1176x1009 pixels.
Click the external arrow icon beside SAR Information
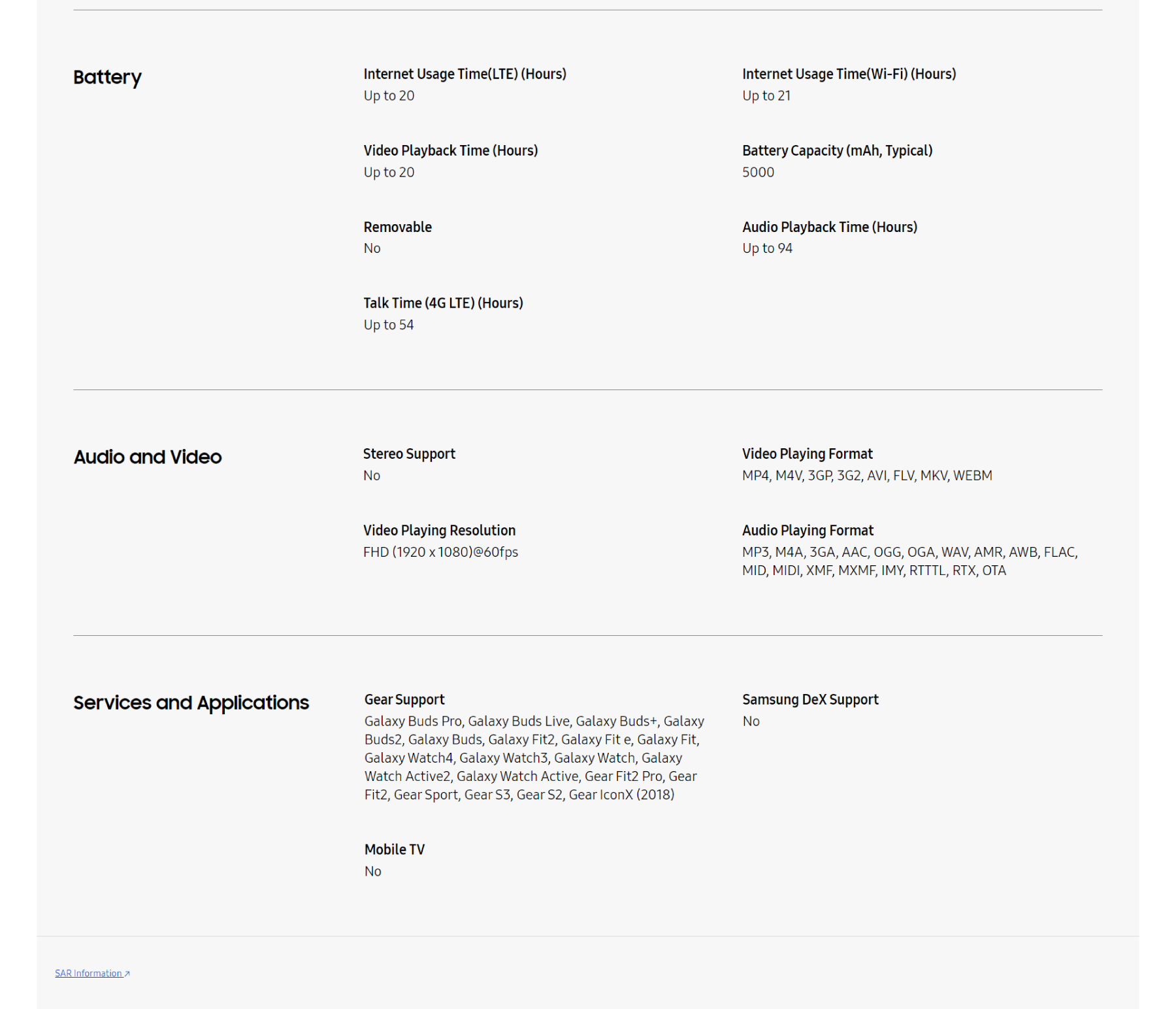pos(127,974)
